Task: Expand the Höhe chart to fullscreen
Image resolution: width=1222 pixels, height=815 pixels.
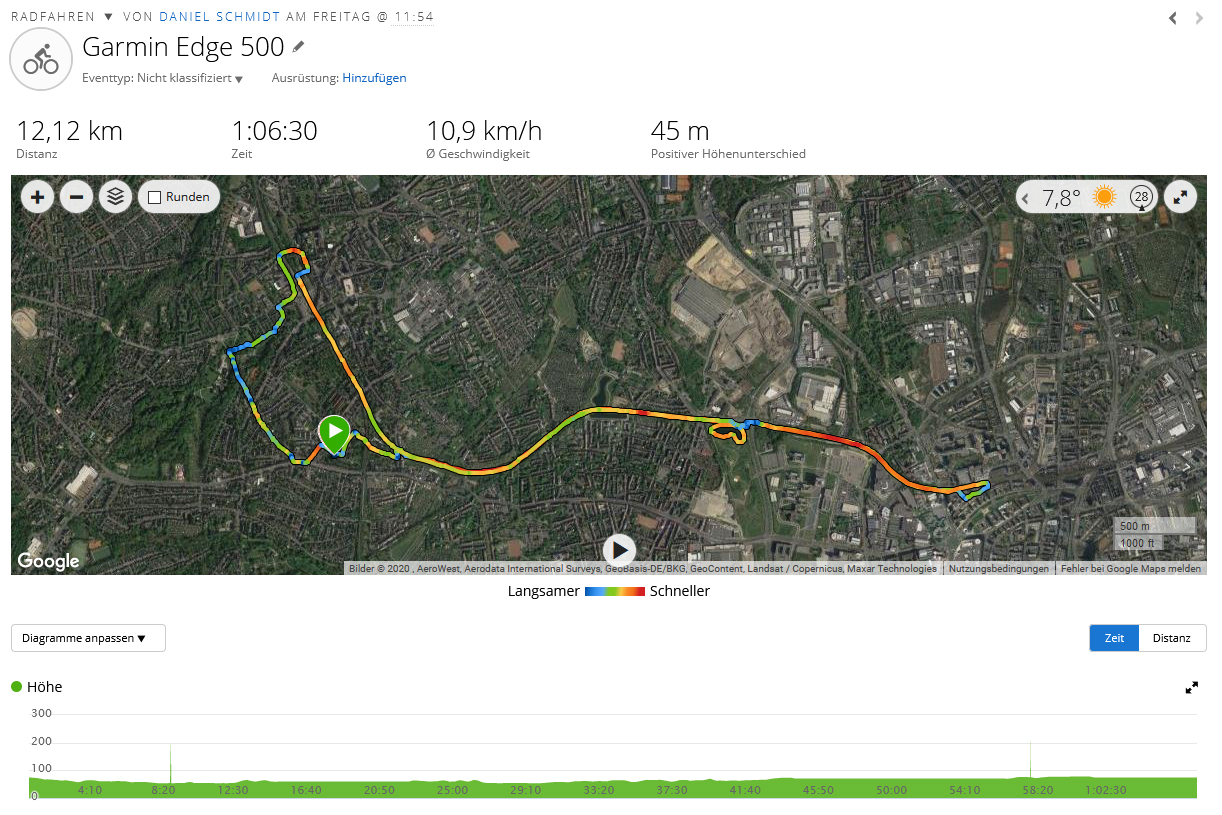Action: (x=1192, y=688)
